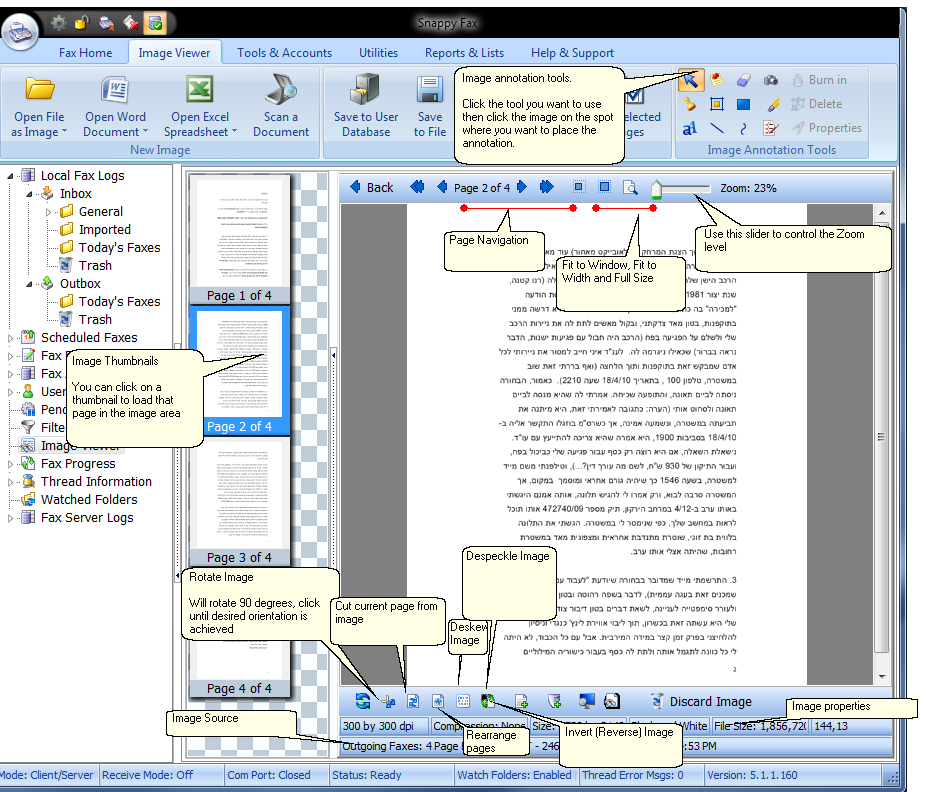Click the Rotate Image icon

(361, 702)
